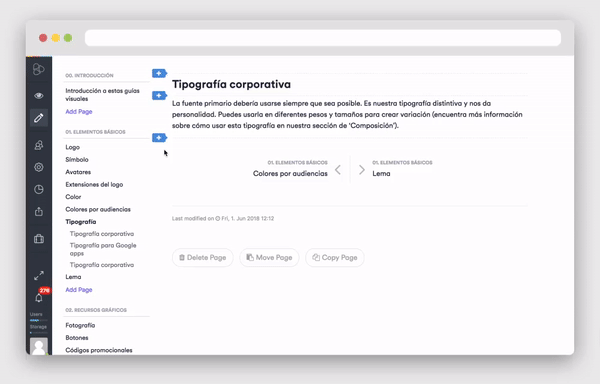Screen dimensions: 600x384
Task: Open the Tipografía para Google apps subpage
Action: pos(103,249)
